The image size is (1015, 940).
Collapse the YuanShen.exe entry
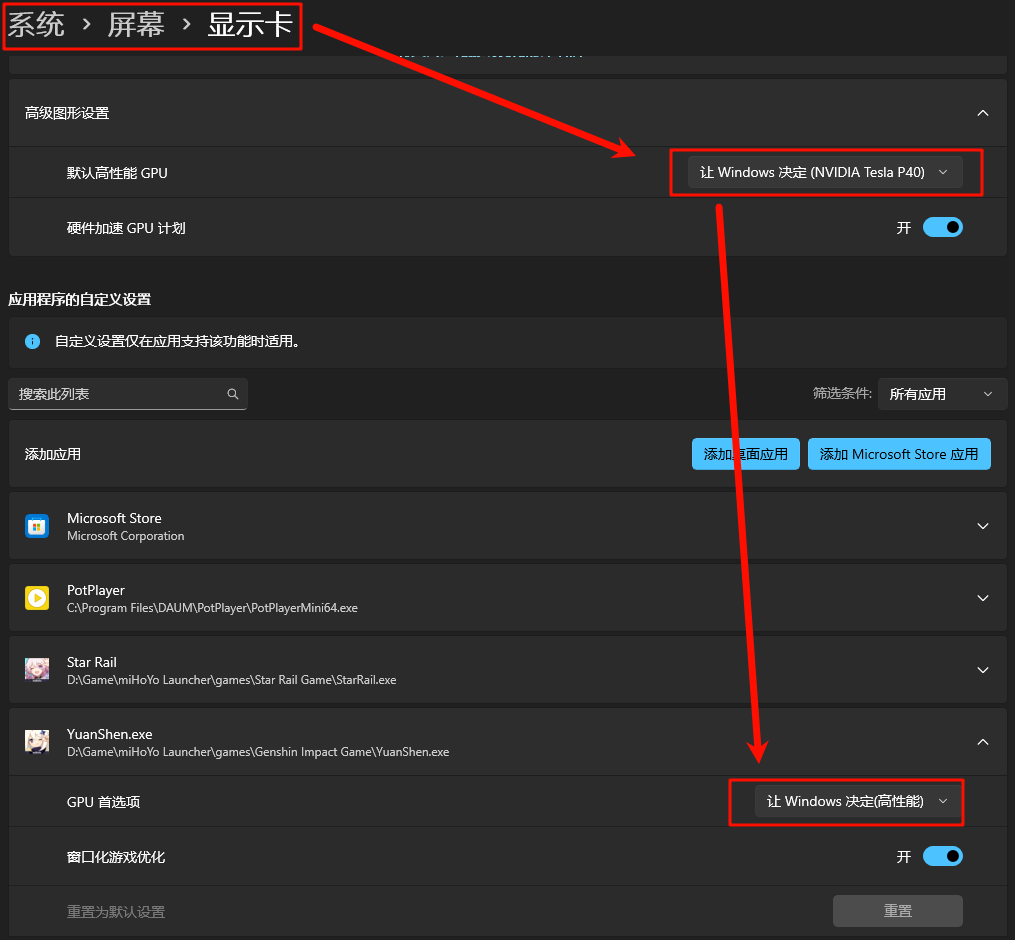pos(982,742)
